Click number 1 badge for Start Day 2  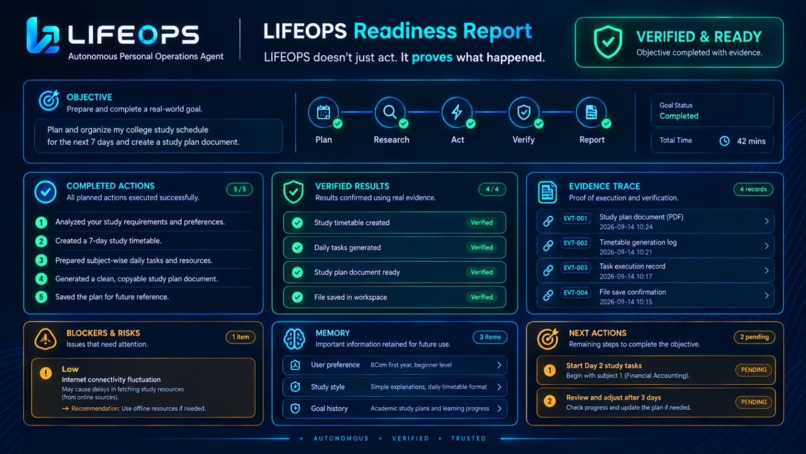549,370
